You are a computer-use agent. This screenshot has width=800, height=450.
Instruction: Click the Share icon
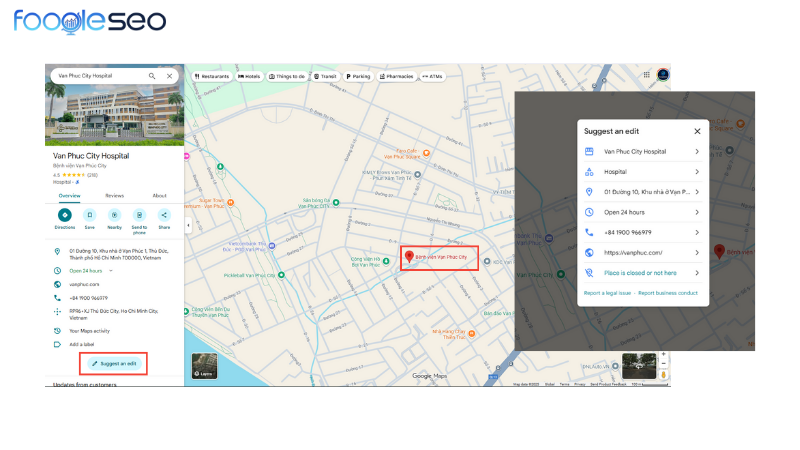(164, 215)
